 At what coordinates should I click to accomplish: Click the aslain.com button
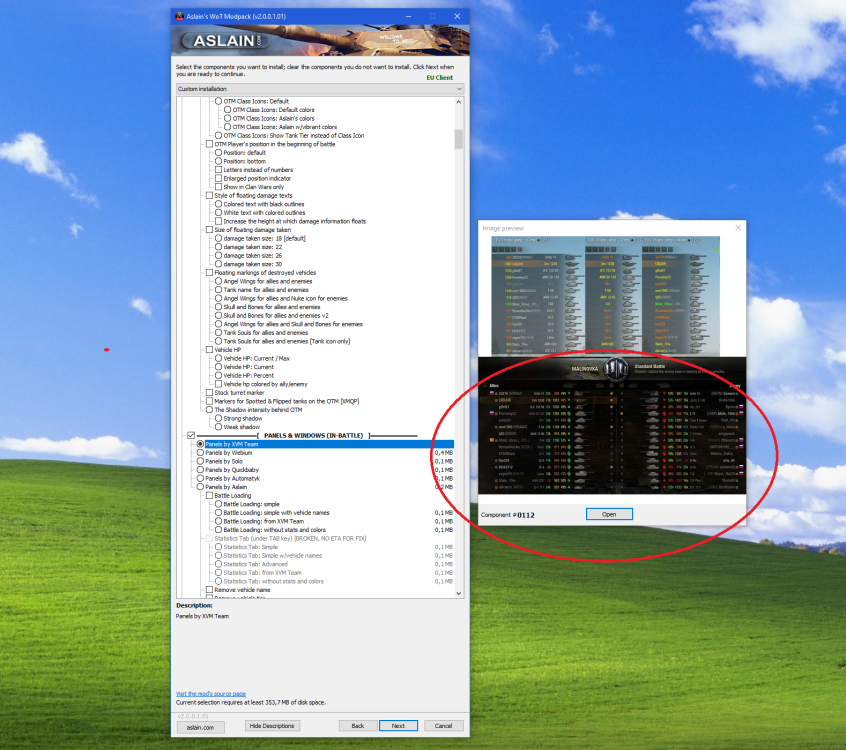click(x=200, y=727)
